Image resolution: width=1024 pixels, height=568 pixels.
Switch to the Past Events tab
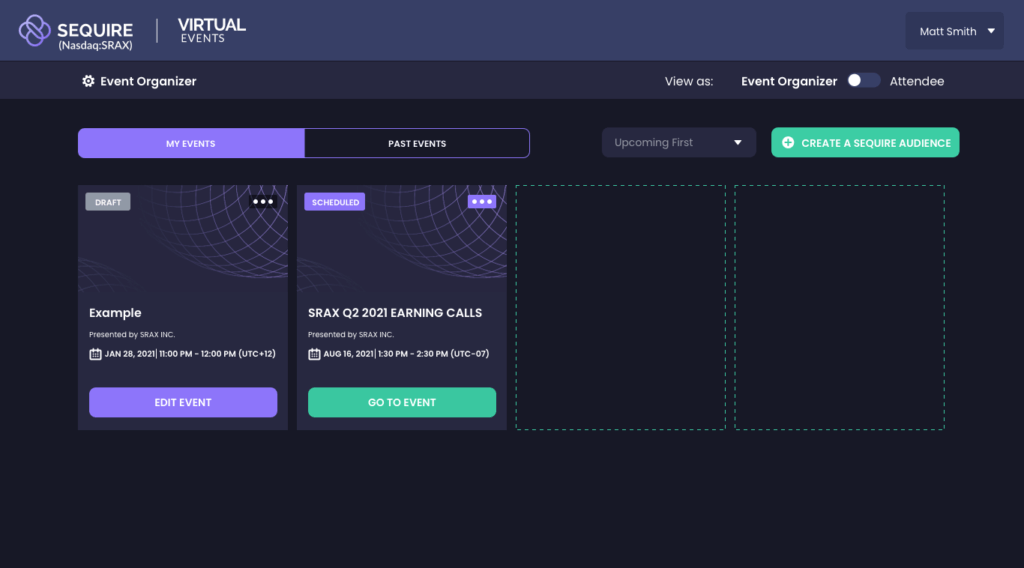tap(417, 143)
